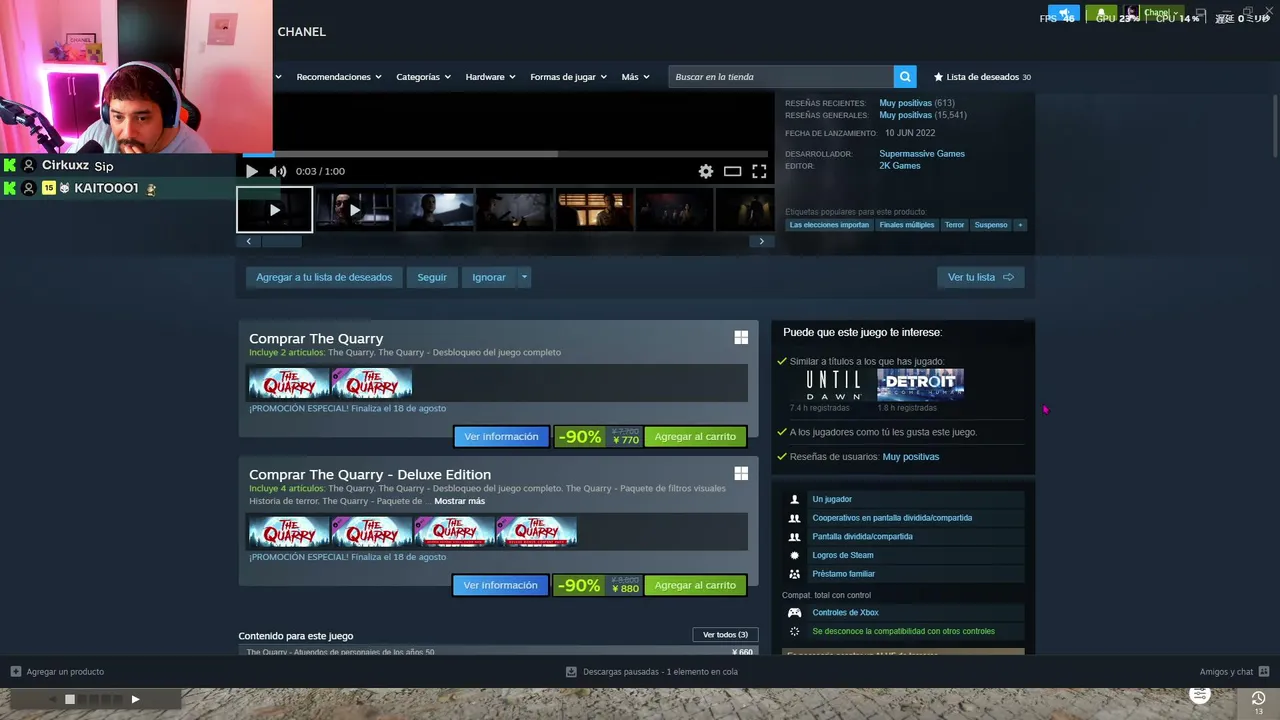The height and width of the screenshot is (720, 1280).
Task: Click the green notifications bell icon
Action: (1101, 14)
